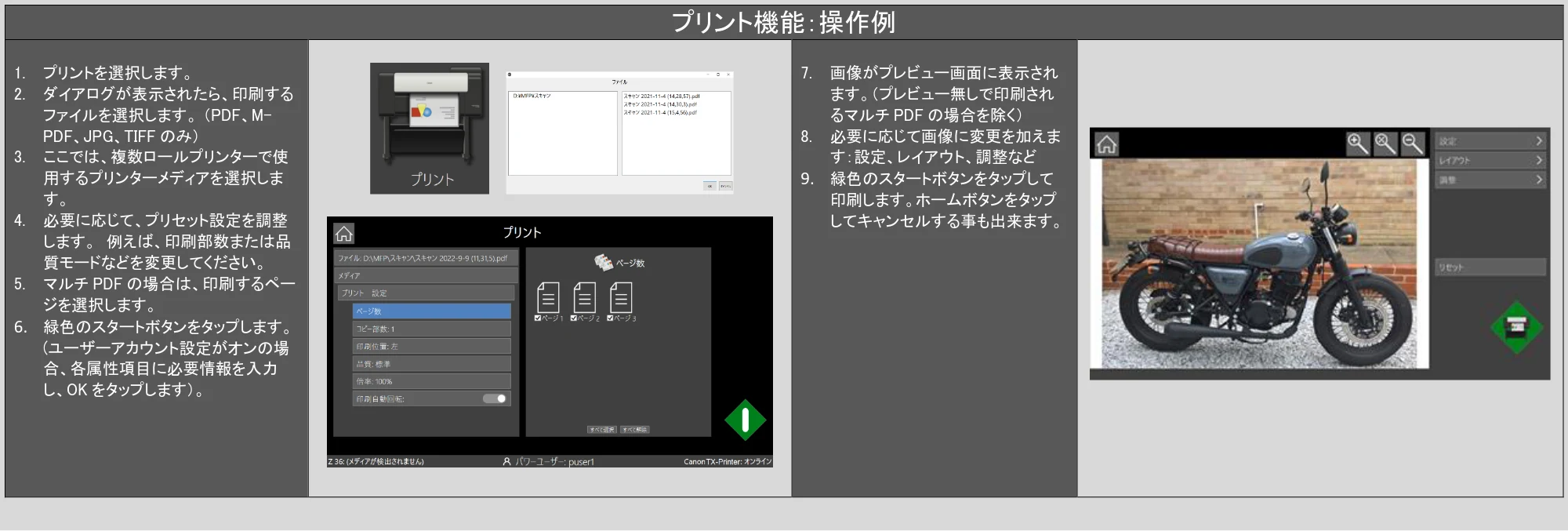Screen dimensions: 1568x531
Task: Maximize the ファイル dialog window
Action: tap(717, 75)
